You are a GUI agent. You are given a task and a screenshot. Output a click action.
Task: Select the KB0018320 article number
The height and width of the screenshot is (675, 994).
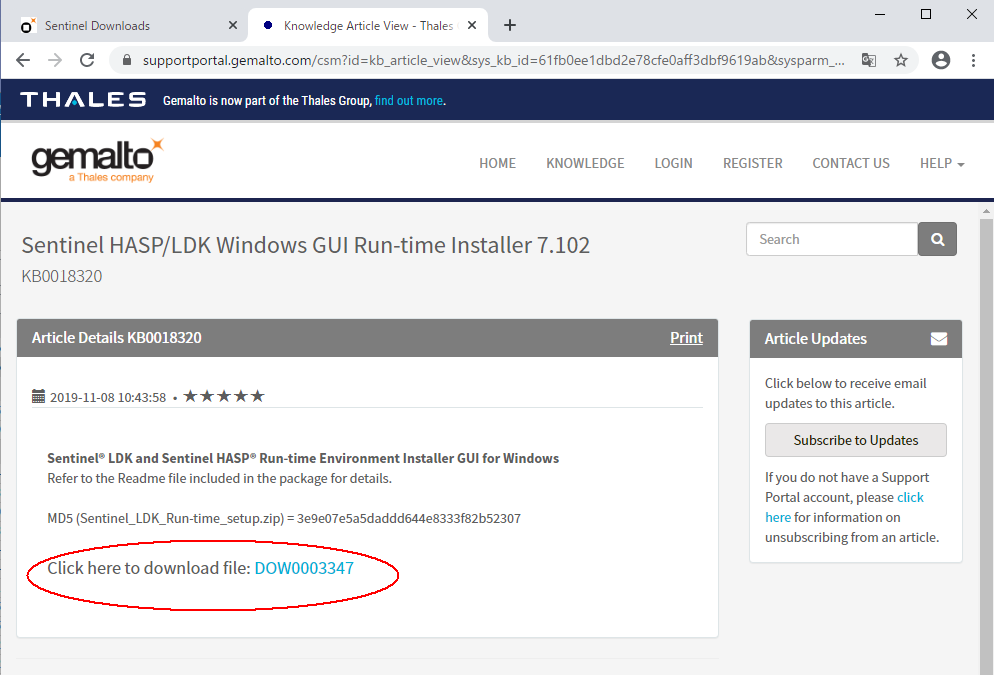pyautogui.click(x=61, y=276)
